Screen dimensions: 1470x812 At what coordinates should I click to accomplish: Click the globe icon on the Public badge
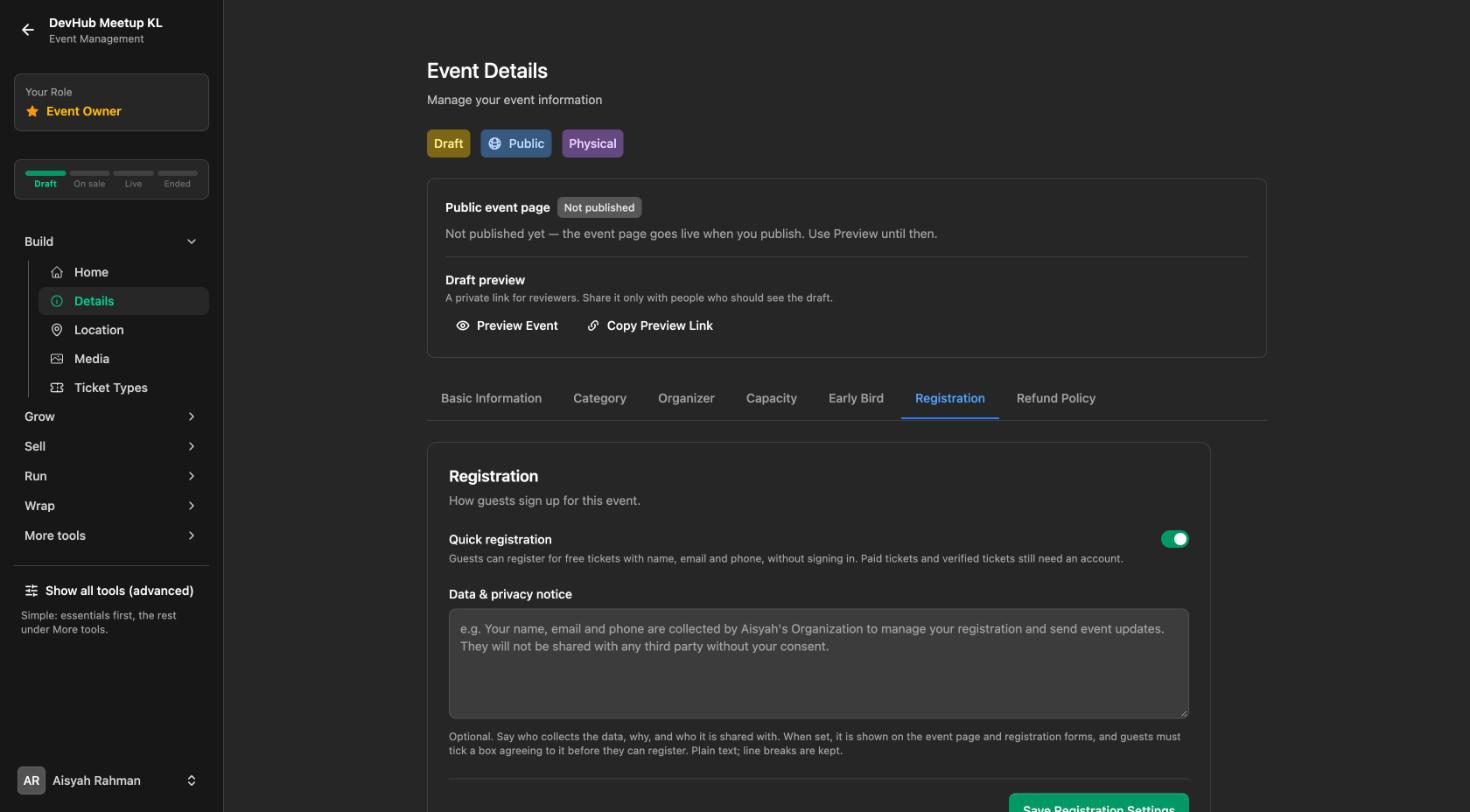(495, 144)
